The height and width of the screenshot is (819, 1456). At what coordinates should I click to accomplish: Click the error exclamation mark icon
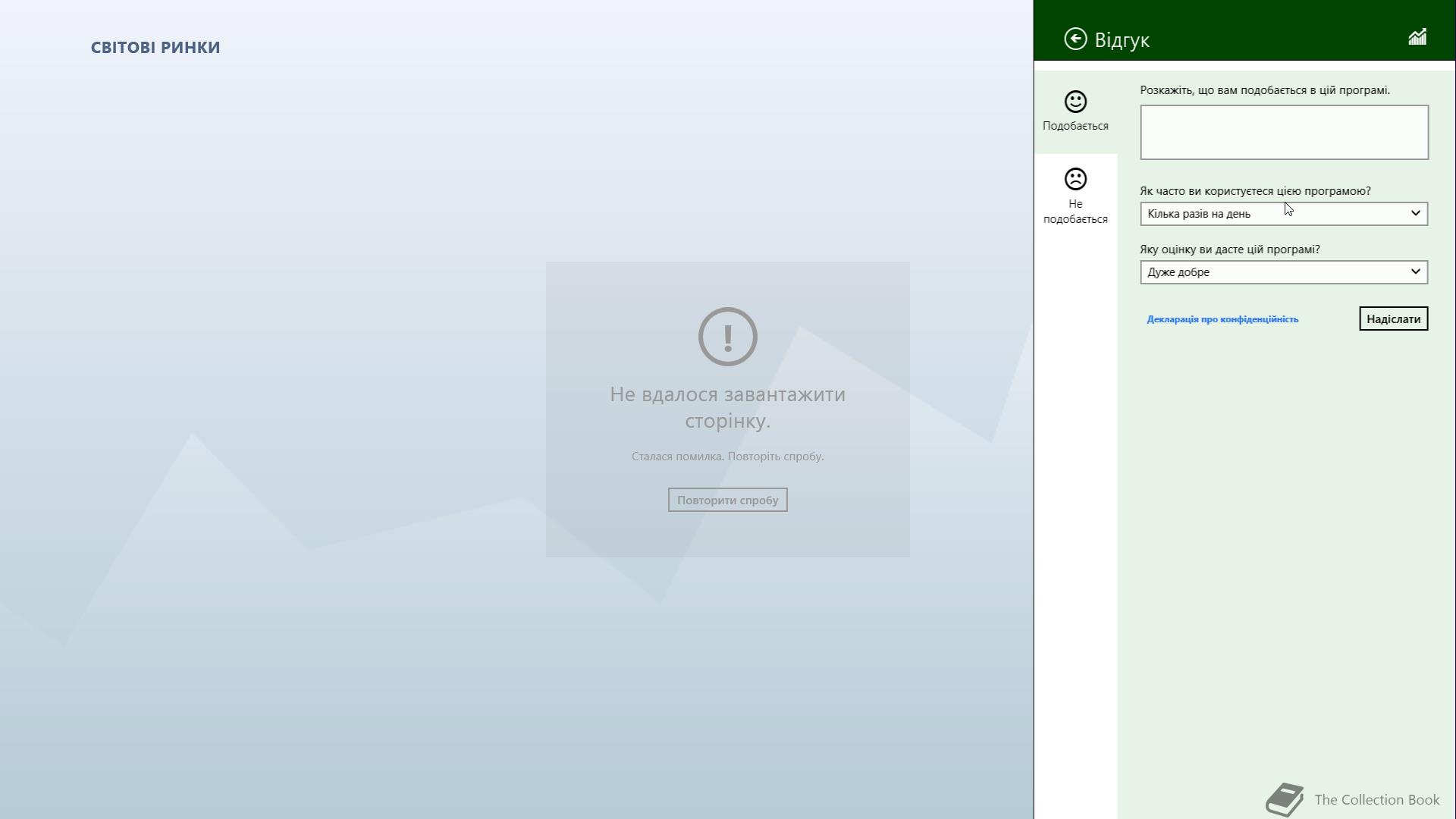click(x=727, y=337)
